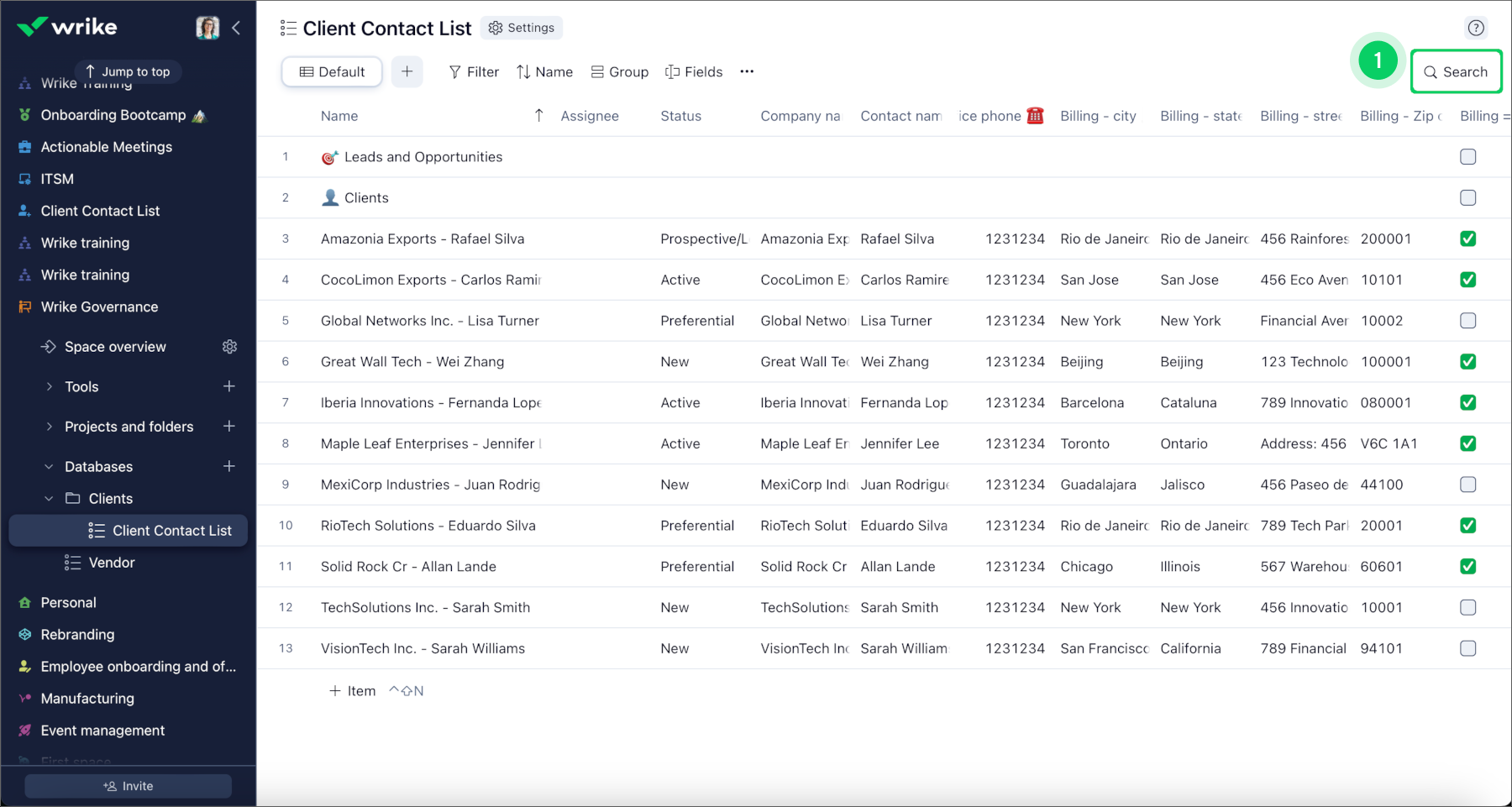Click the green step indicator numbered 1
Image resolution: width=1512 pixels, height=807 pixels.
click(x=1377, y=60)
